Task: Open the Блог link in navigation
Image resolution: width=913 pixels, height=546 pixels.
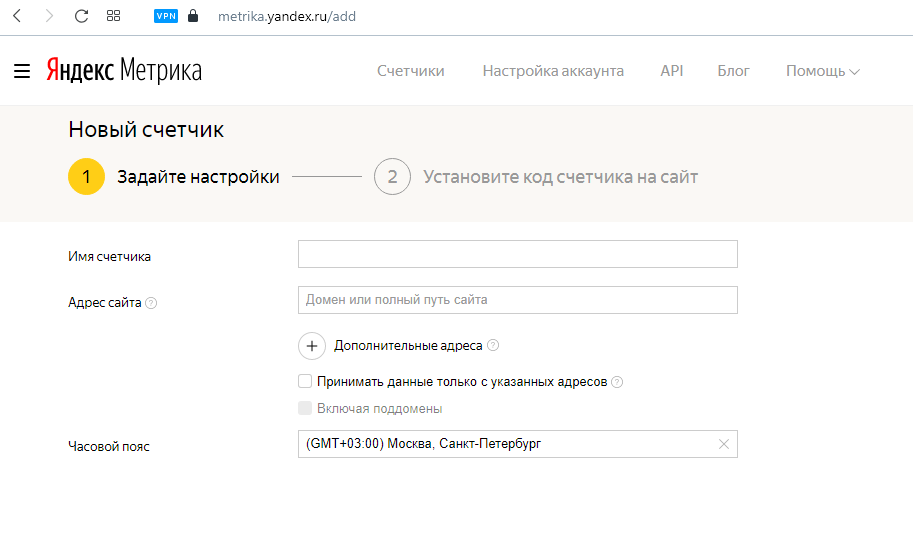Action: click(733, 71)
